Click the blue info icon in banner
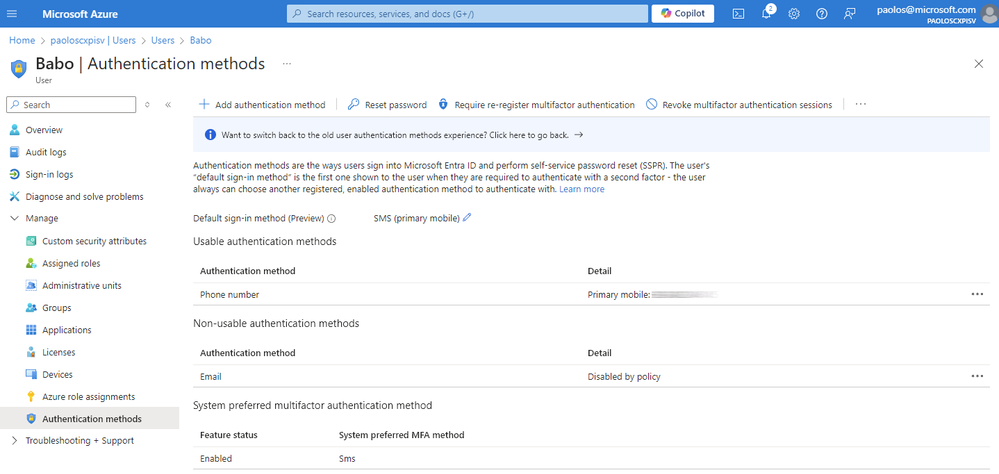Viewport: 999px width, 474px height. point(210,135)
